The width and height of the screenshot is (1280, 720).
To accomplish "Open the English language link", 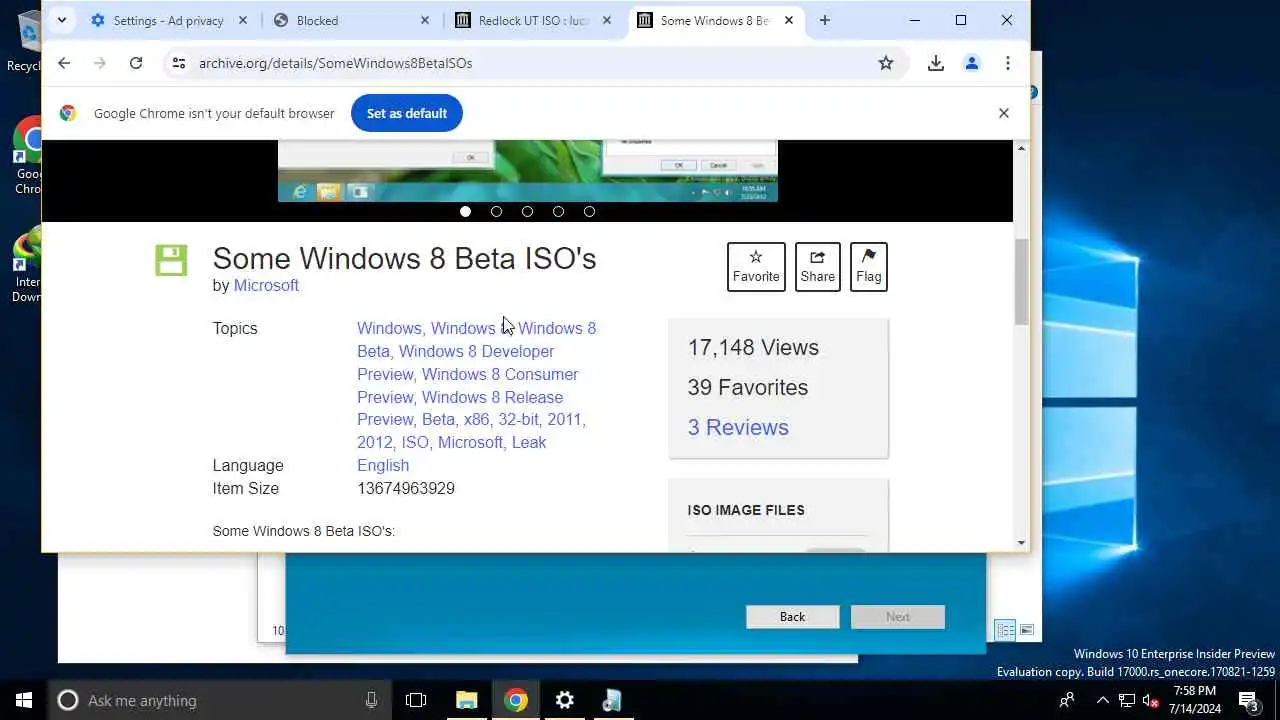I will pyautogui.click(x=383, y=465).
